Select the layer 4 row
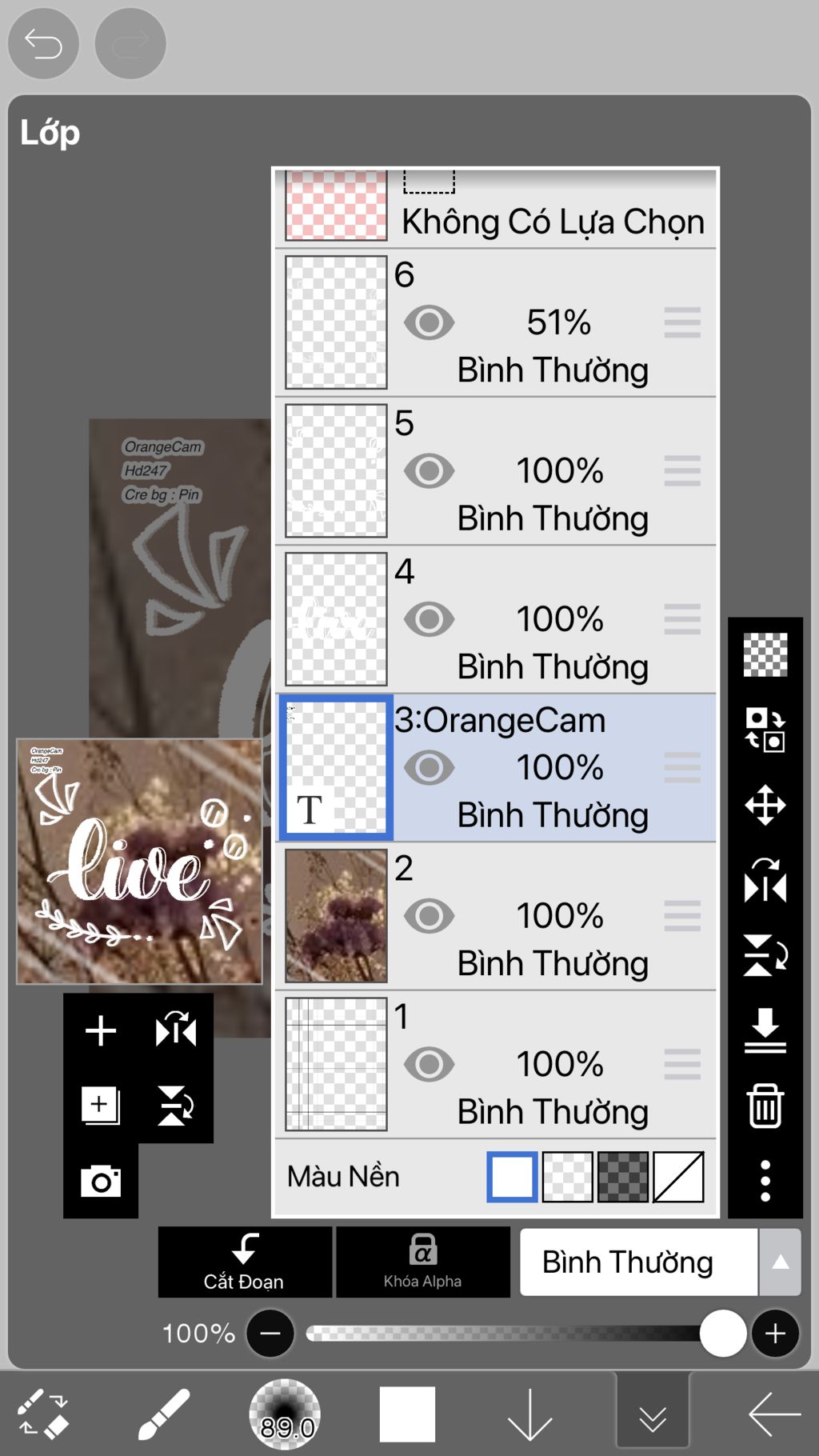 (x=496, y=619)
